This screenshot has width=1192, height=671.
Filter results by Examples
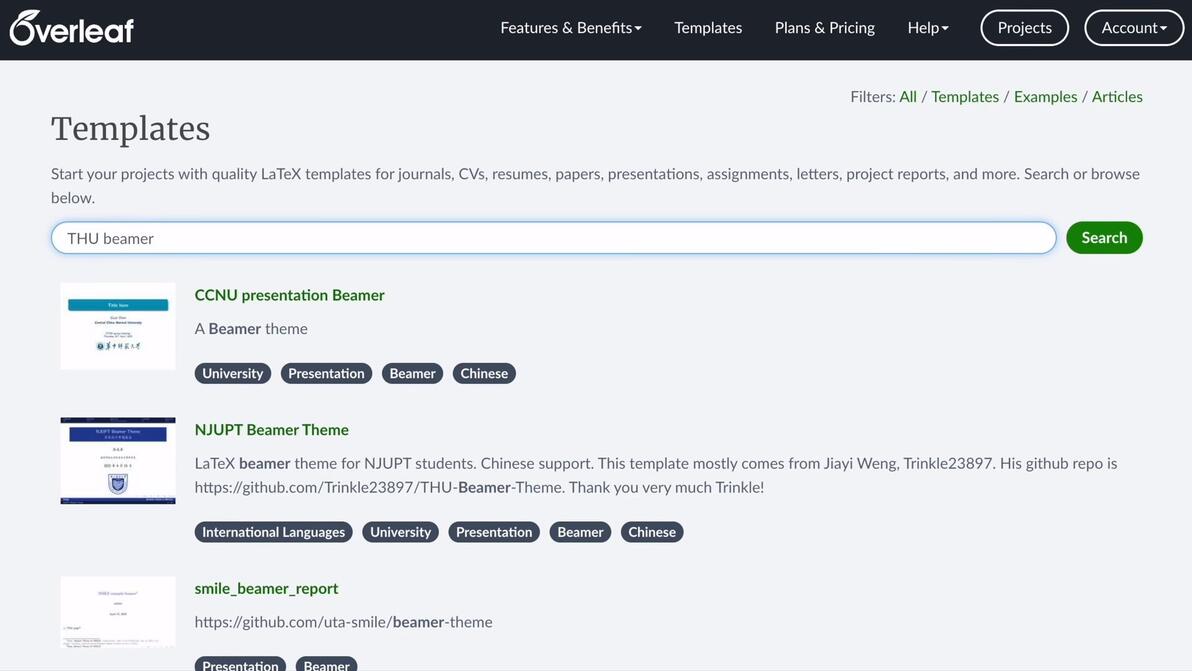[1045, 97]
